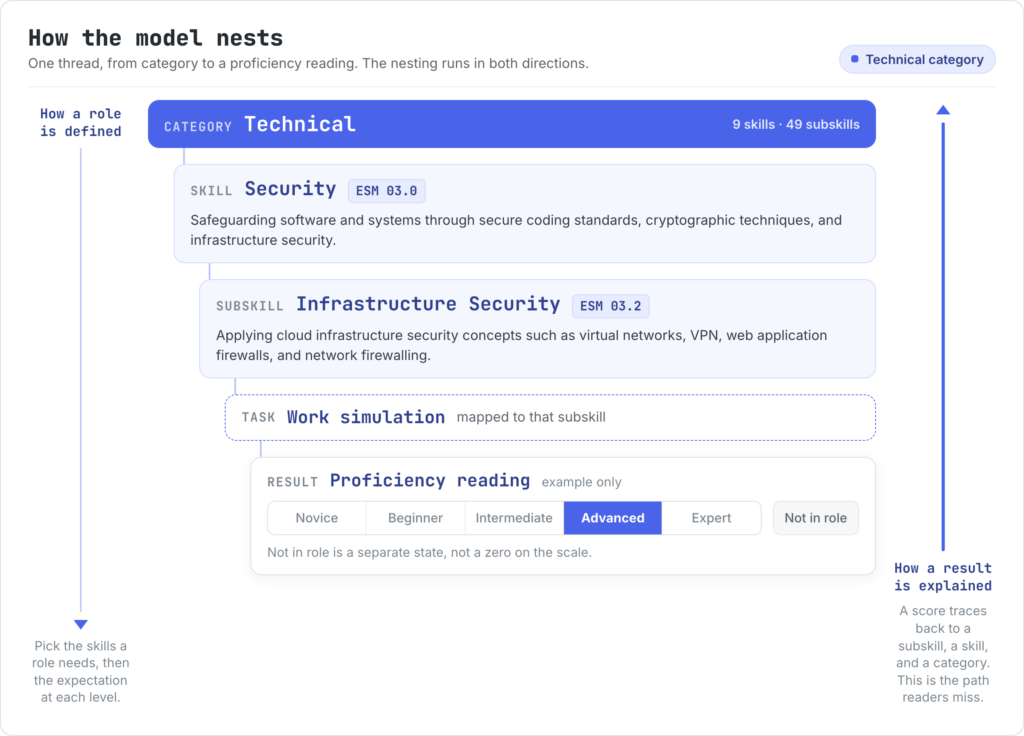Select the Beginner proficiency level

(415, 518)
